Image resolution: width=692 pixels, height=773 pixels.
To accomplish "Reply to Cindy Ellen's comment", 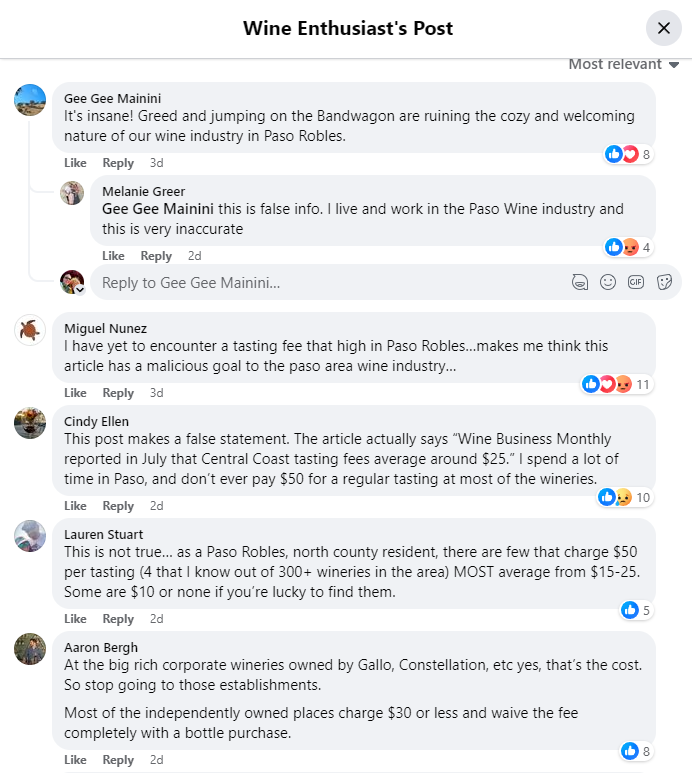I will pos(118,506).
